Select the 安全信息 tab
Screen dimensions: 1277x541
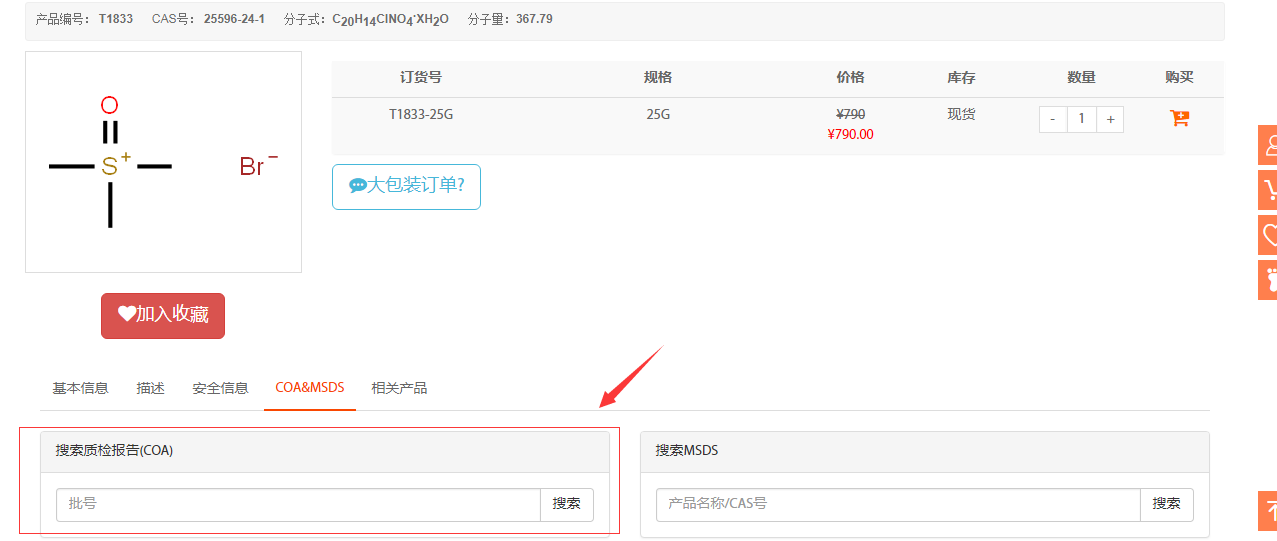220,388
